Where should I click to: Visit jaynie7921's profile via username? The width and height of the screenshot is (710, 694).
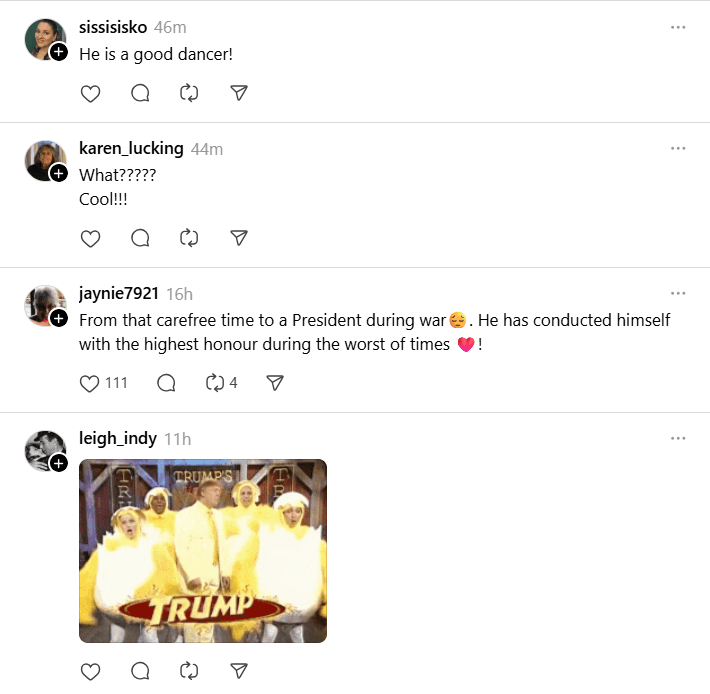[x=118, y=293]
